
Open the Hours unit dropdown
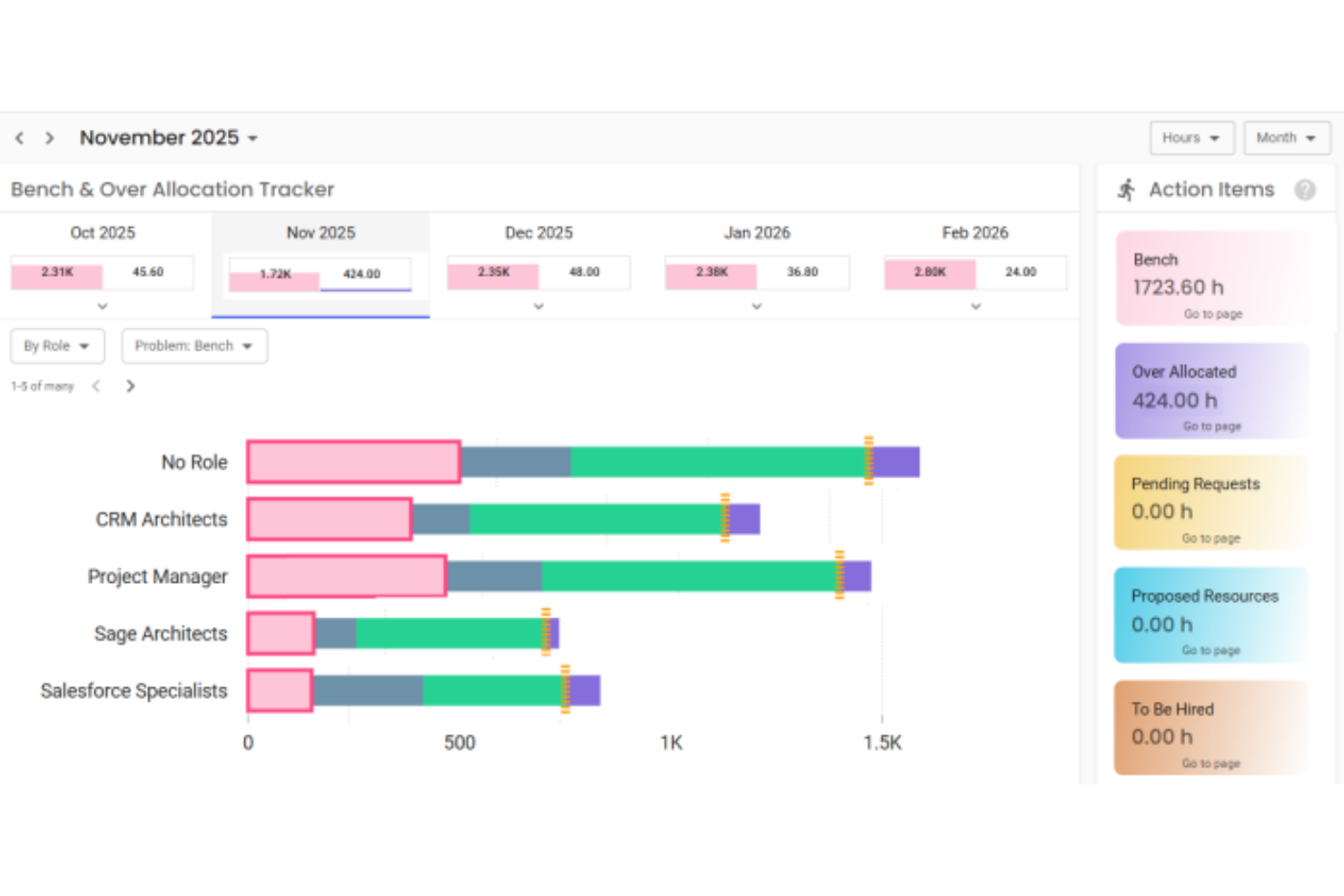[x=1191, y=137]
